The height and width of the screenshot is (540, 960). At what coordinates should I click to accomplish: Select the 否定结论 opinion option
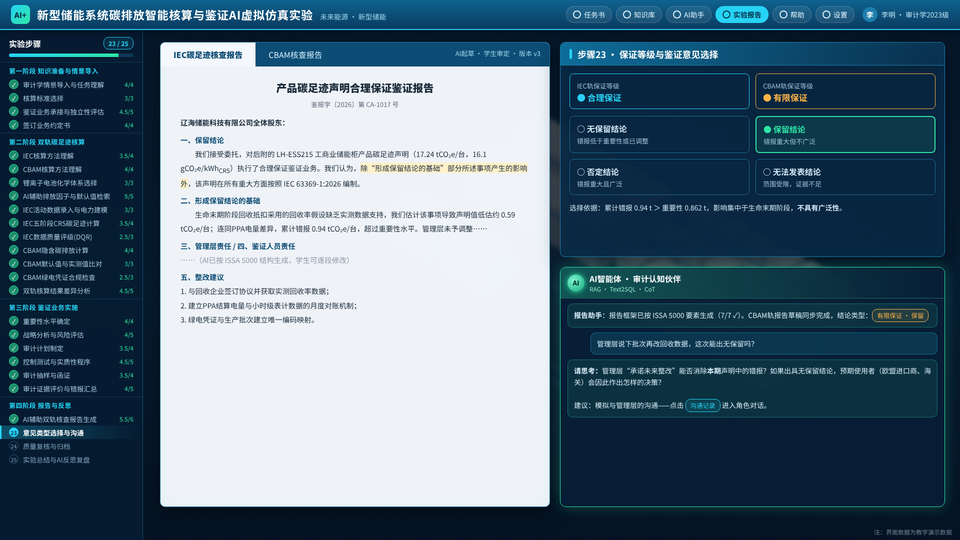tap(659, 177)
